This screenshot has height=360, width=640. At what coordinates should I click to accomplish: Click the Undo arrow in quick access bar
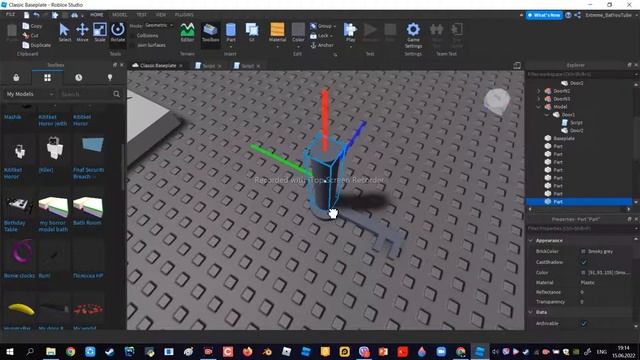[37, 15]
